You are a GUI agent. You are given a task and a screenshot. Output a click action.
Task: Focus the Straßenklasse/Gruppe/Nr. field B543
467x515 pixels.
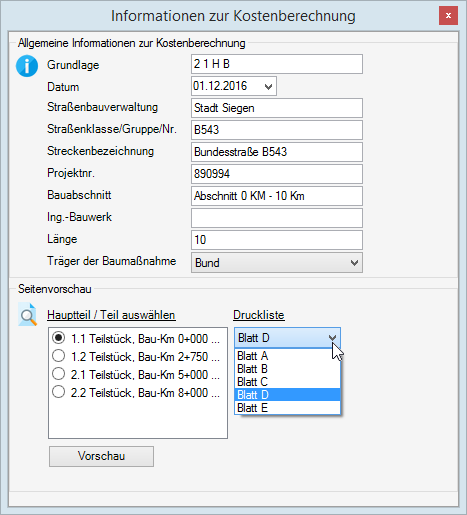[277, 130]
